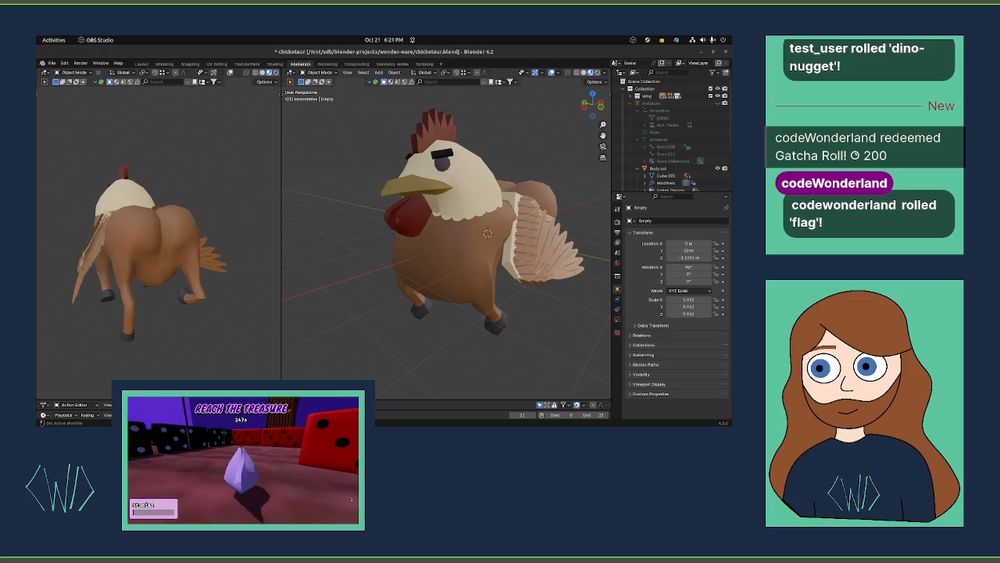Expand the Viewport Display panel

649,384
